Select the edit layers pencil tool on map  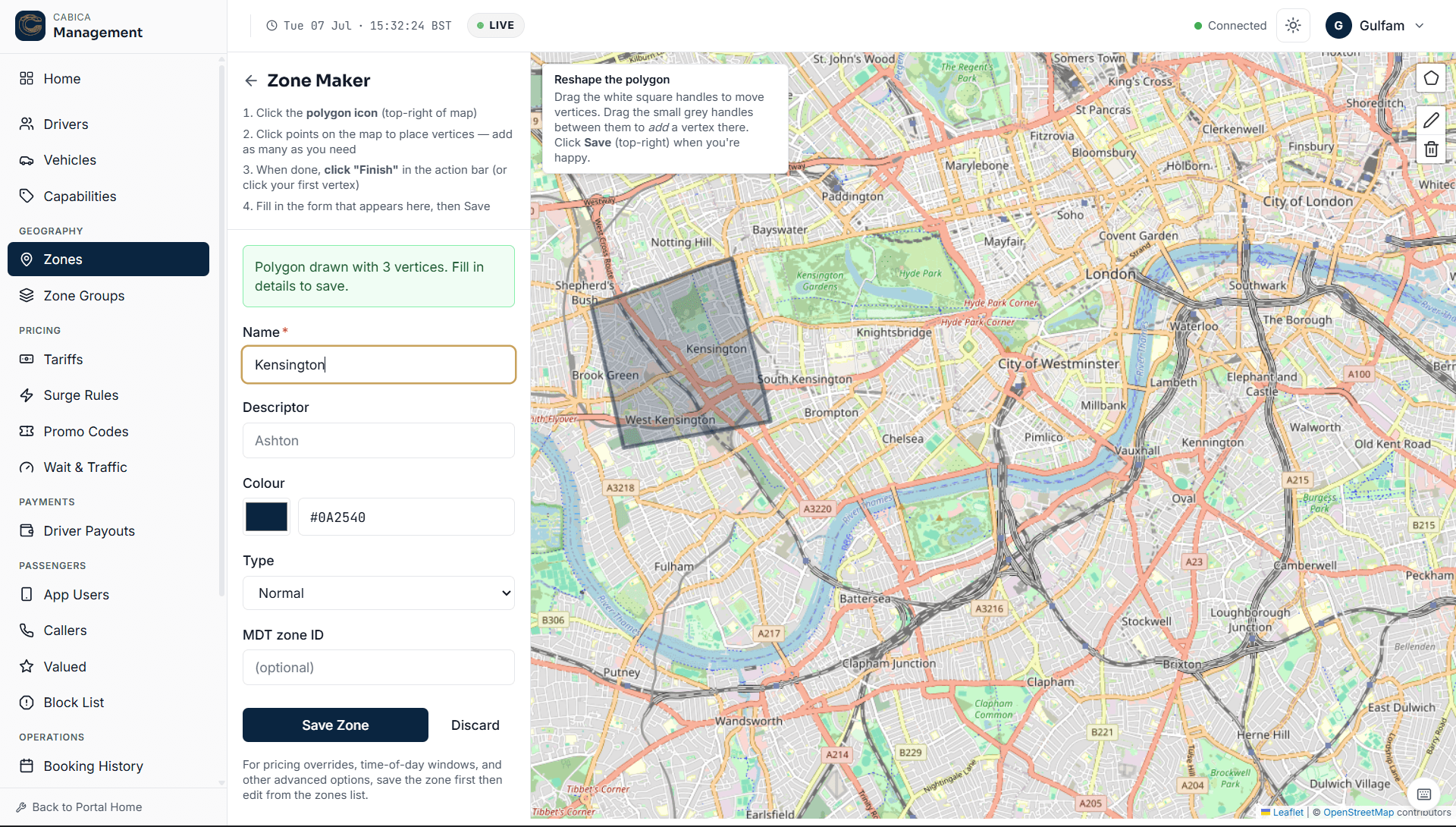pos(1431,121)
